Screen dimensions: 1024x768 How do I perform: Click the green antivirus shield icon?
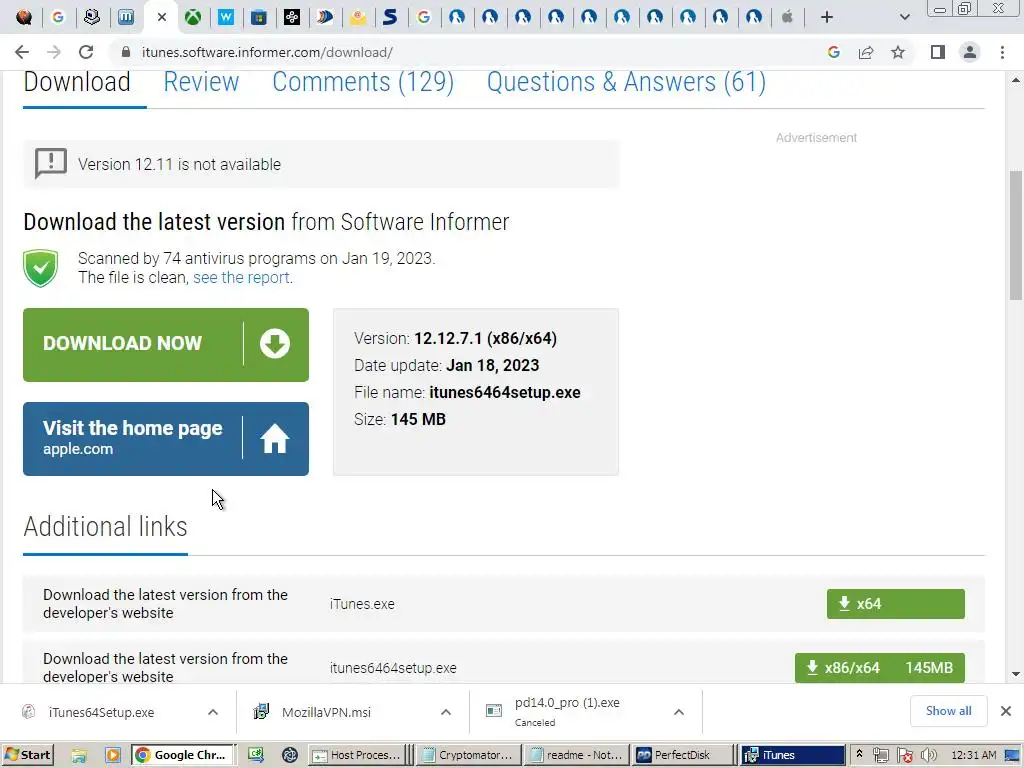pyautogui.click(x=40, y=268)
